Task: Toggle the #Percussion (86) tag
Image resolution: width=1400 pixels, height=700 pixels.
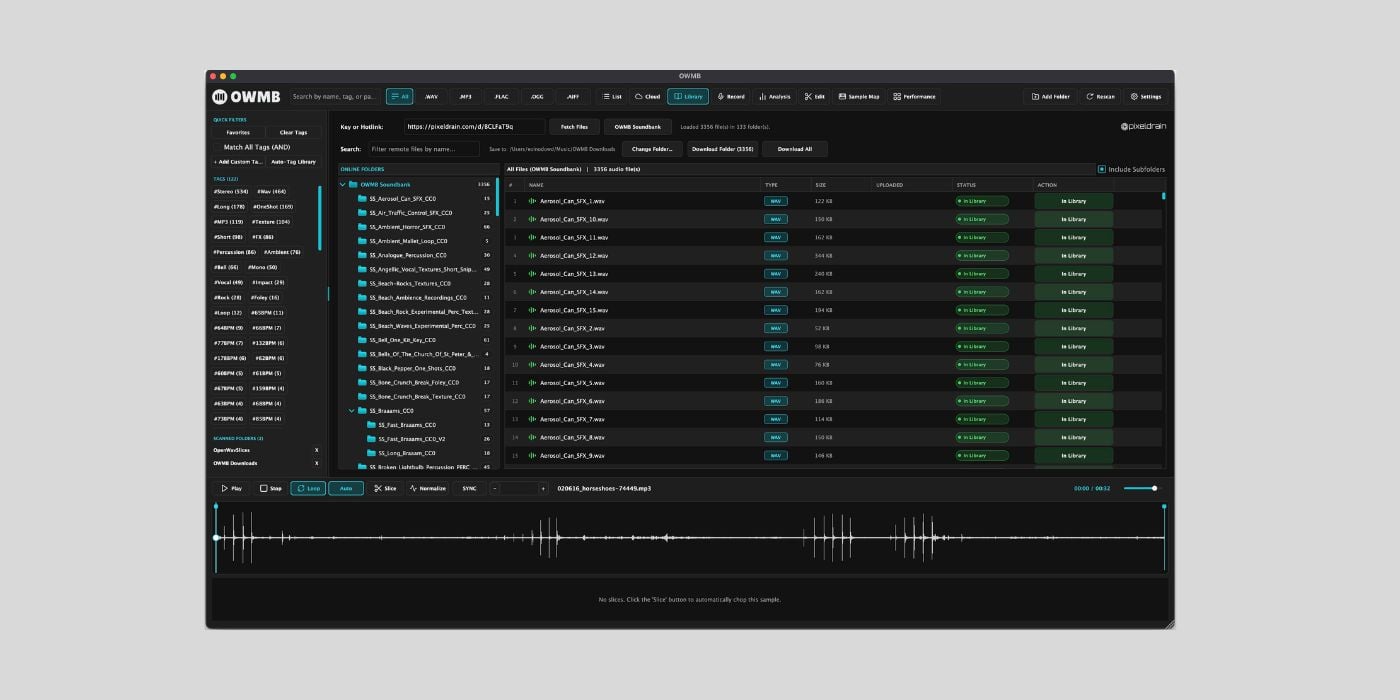Action: click(x=235, y=252)
